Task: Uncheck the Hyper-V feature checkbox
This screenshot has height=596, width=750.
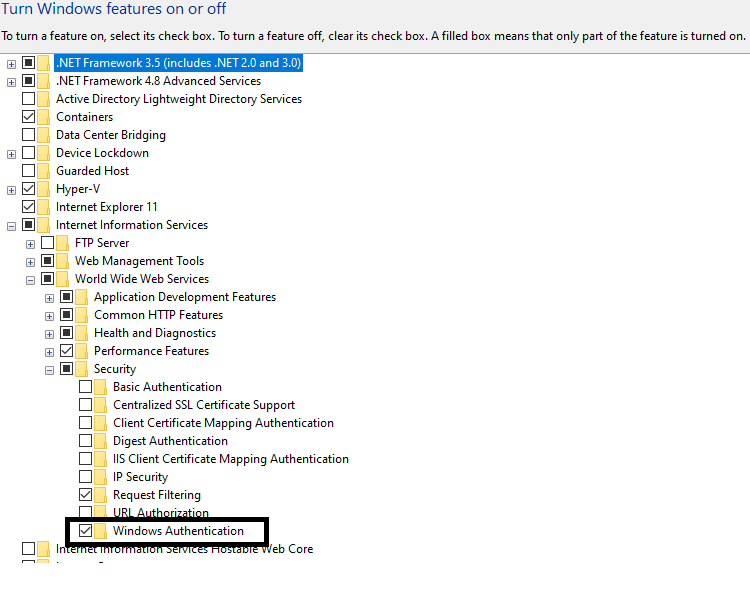Action: (29, 188)
